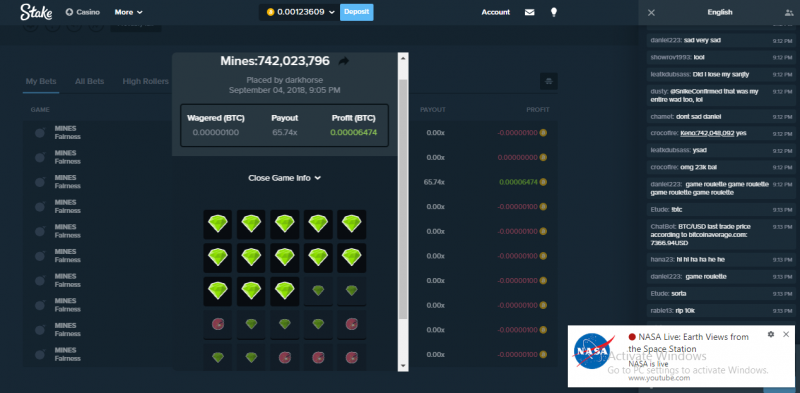Viewport: 800px width, 393px height.
Task: Collapse Close Game Info section
Action: 284,178
